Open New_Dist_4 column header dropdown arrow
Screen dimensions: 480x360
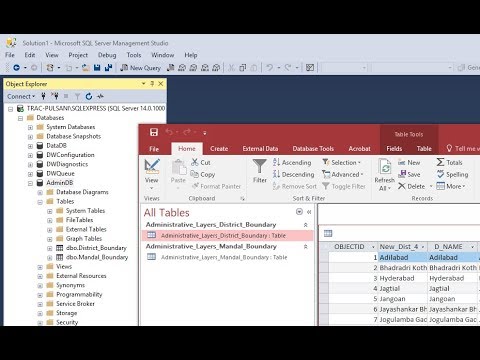pos(423,247)
